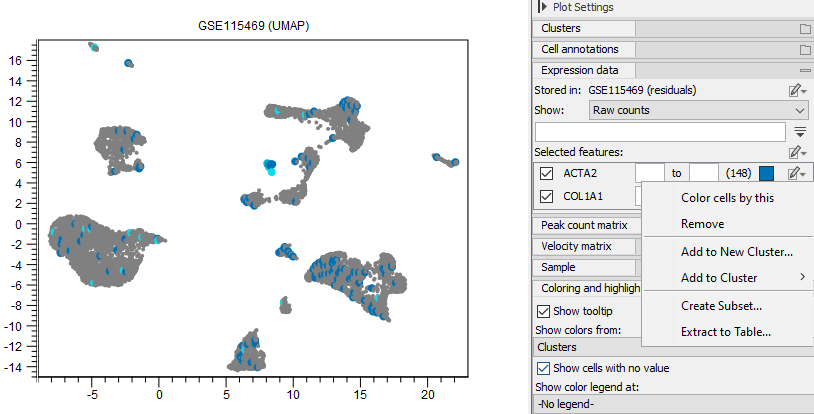
Task: Choose Extract to Table... entry
Action: 726,332
